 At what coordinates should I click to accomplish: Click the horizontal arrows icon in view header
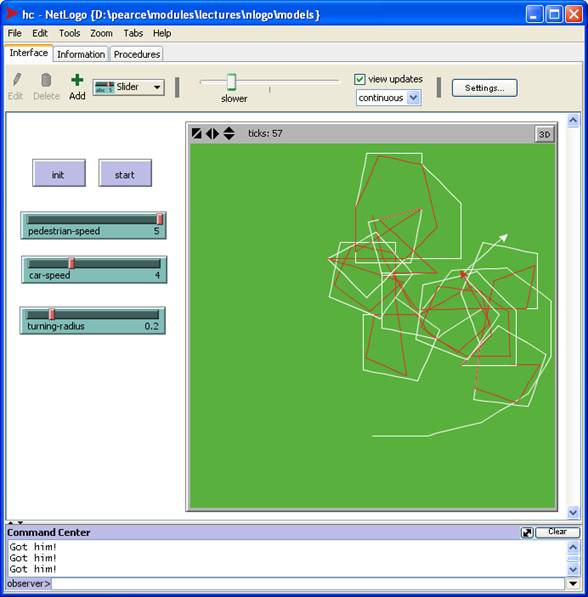pyautogui.click(x=212, y=133)
